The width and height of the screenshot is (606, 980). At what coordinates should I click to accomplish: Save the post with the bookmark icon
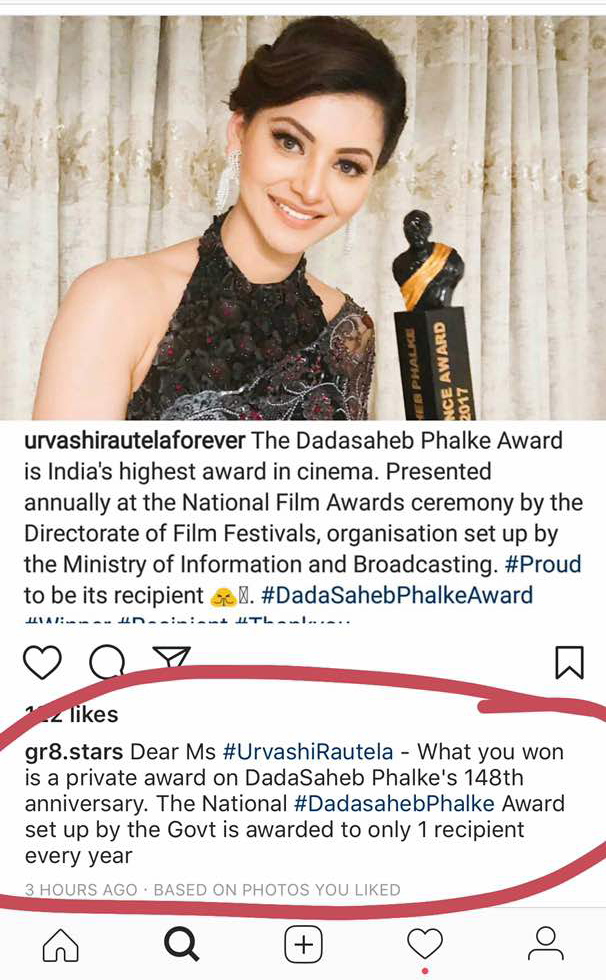(570, 662)
